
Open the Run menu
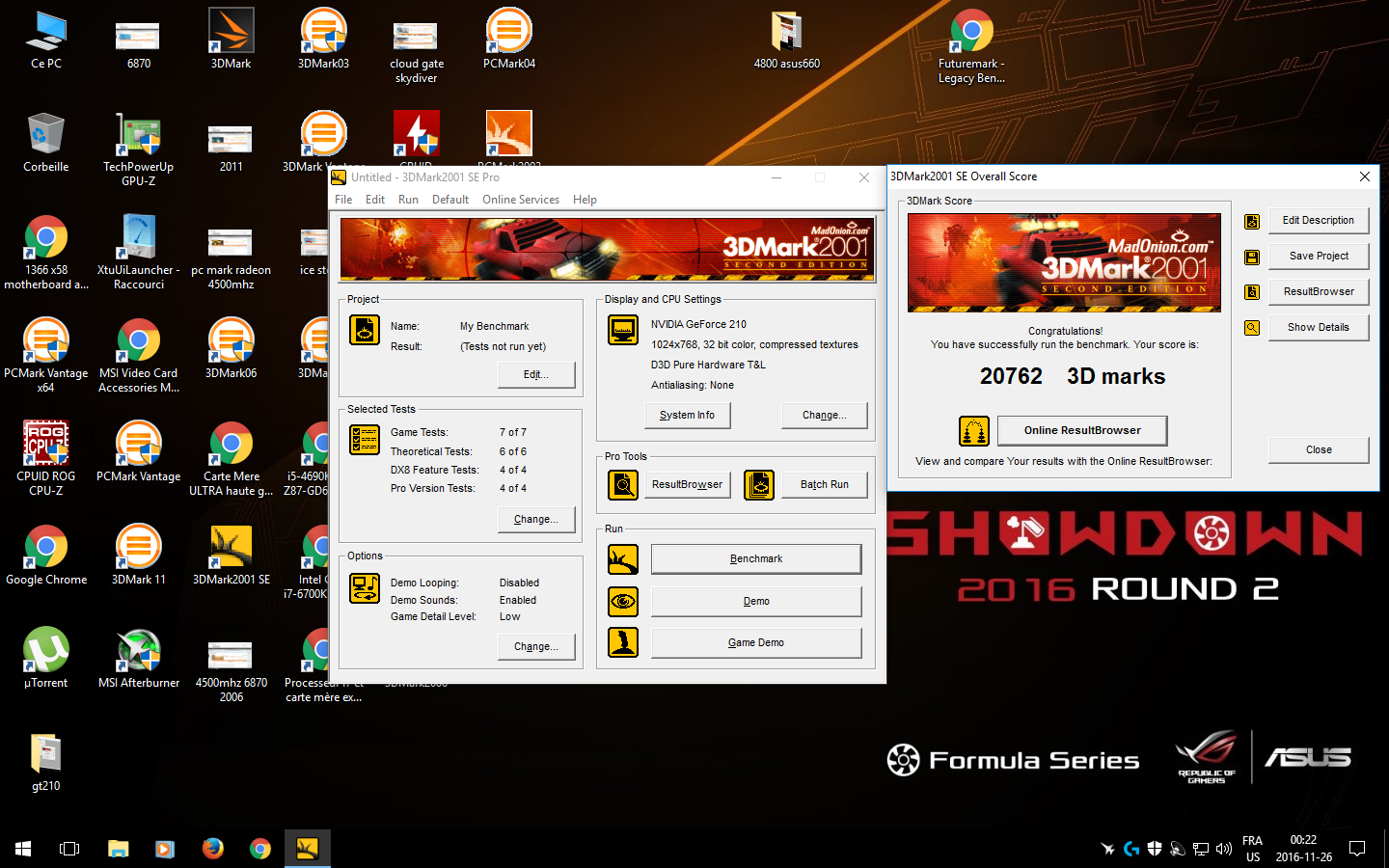click(x=408, y=200)
